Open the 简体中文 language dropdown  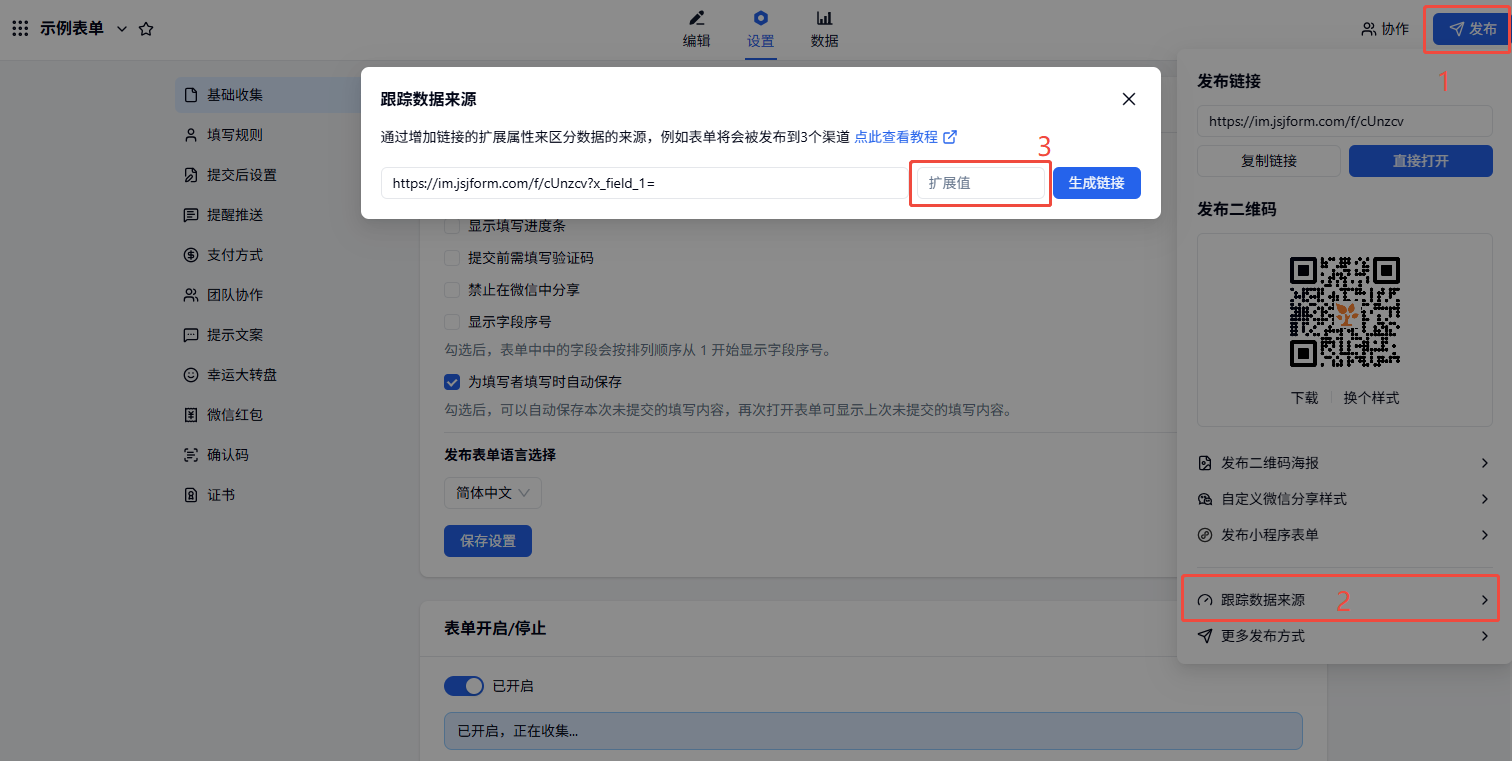pyautogui.click(x=493, y=493)
